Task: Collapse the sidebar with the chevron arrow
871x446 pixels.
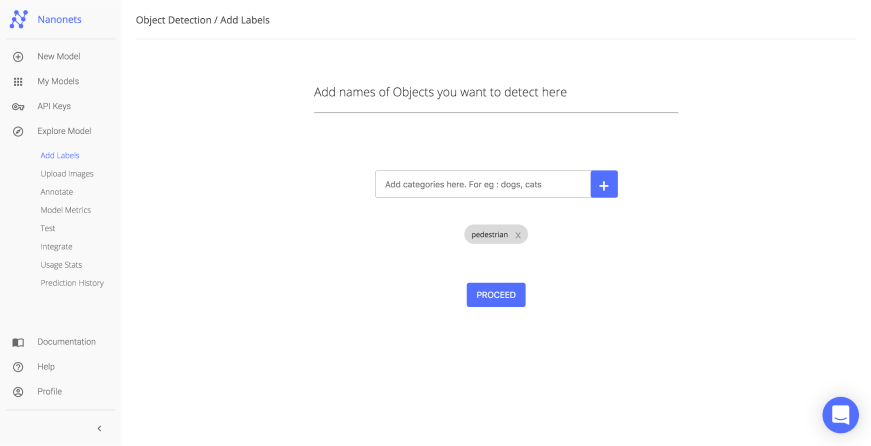Action: pyautogui.click(x=99, y=428)
